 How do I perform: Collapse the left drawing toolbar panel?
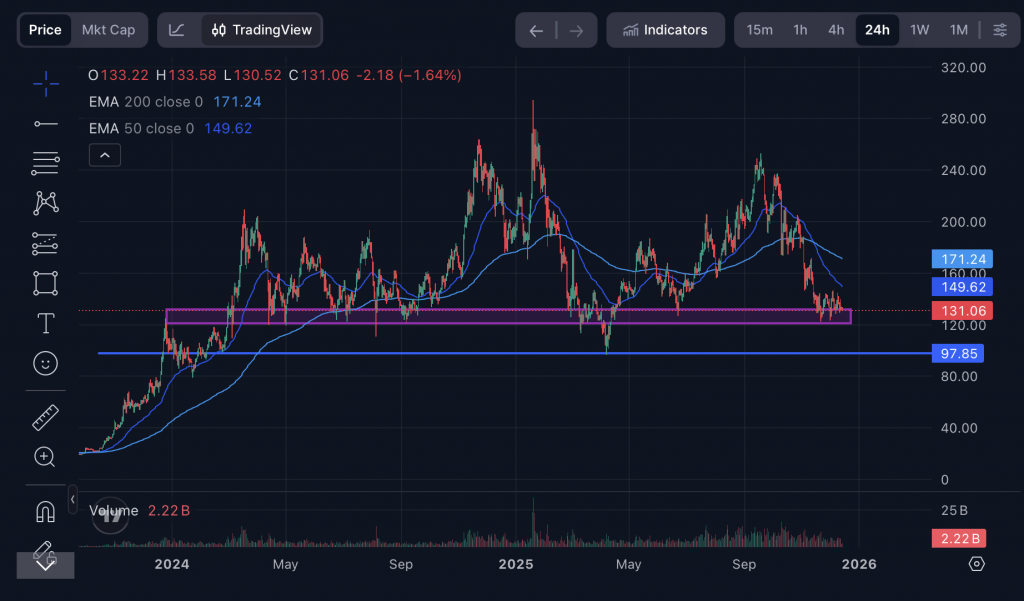pyautogui.click(x=73, y=498)
